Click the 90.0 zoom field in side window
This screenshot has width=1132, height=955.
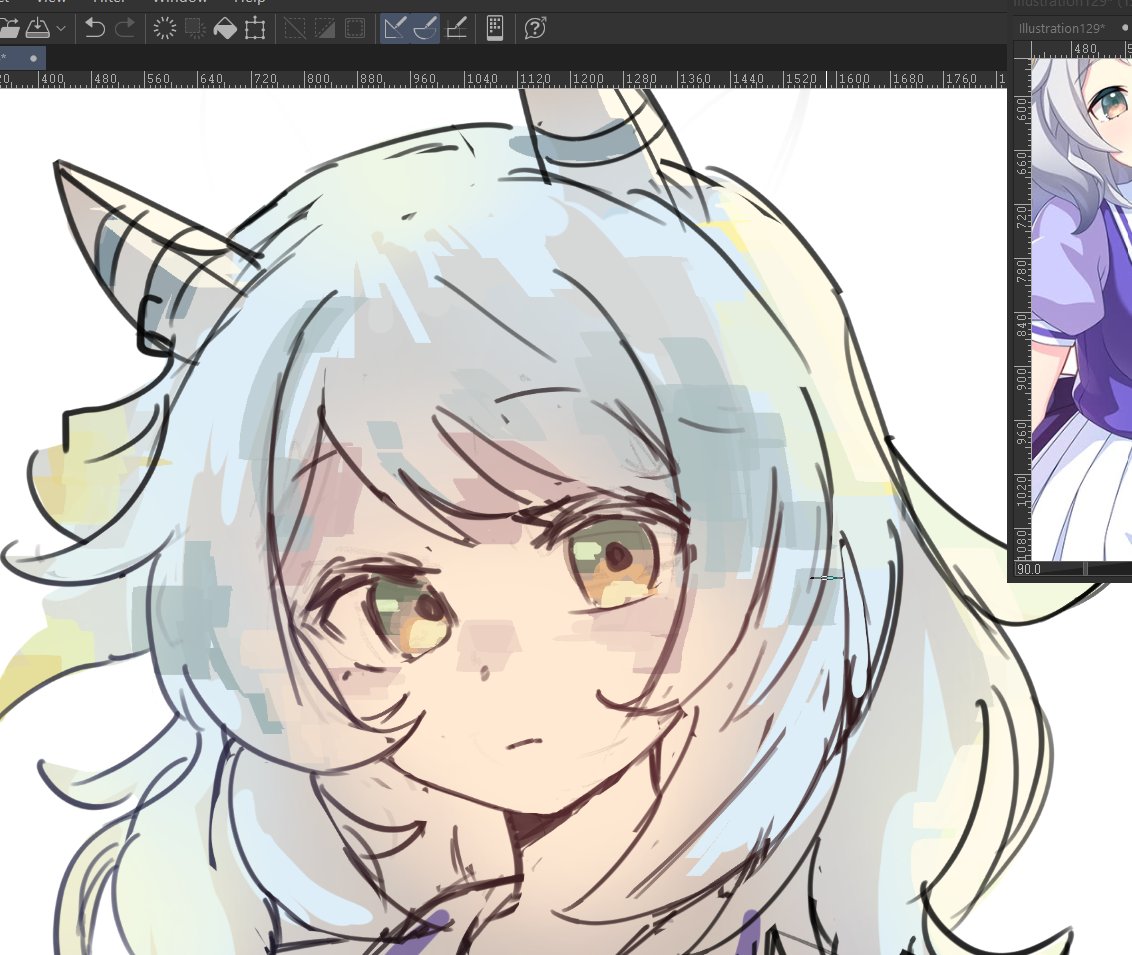[x=1029, y=570]
